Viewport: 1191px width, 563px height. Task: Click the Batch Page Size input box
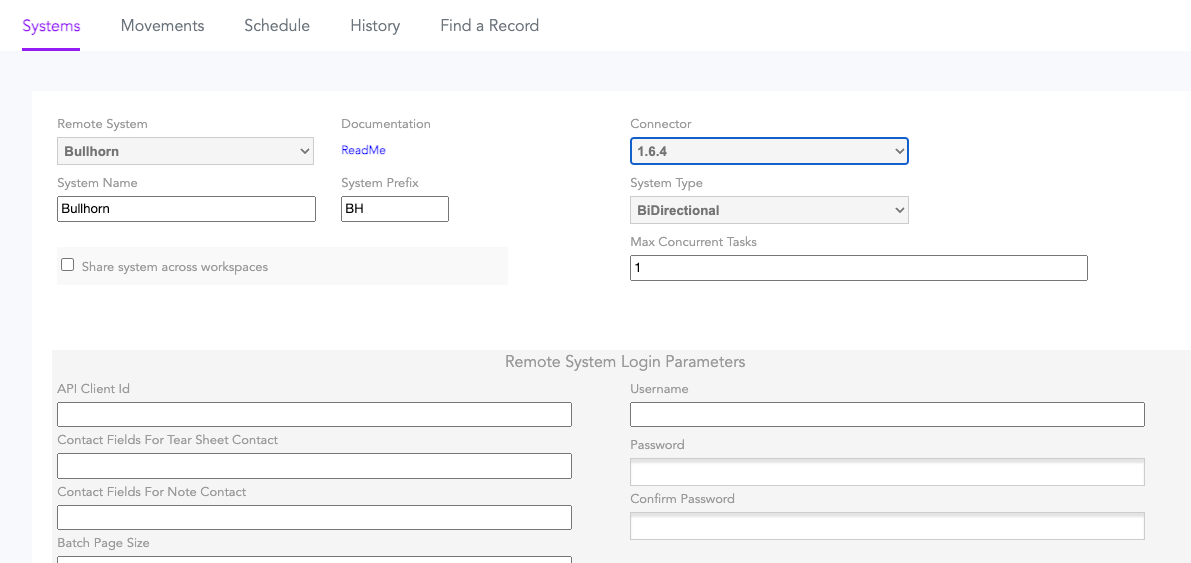pyautogui.click(x=314, y=560)
